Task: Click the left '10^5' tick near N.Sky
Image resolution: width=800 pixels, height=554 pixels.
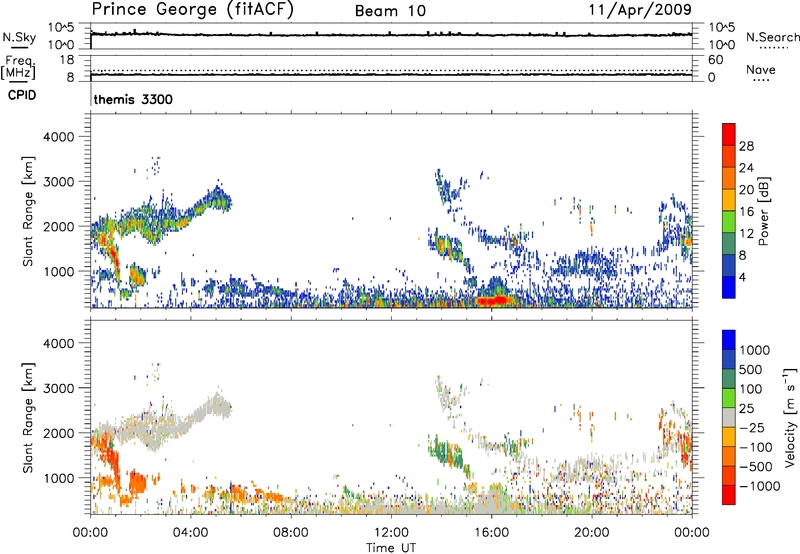Action: pyautogui.click(x=61, y=28)
